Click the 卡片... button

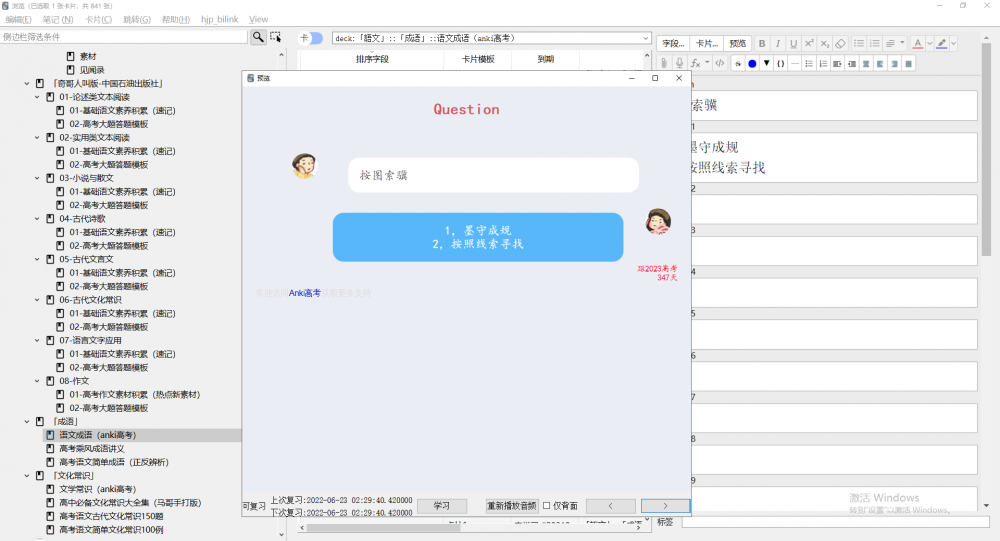pos(707,43)
